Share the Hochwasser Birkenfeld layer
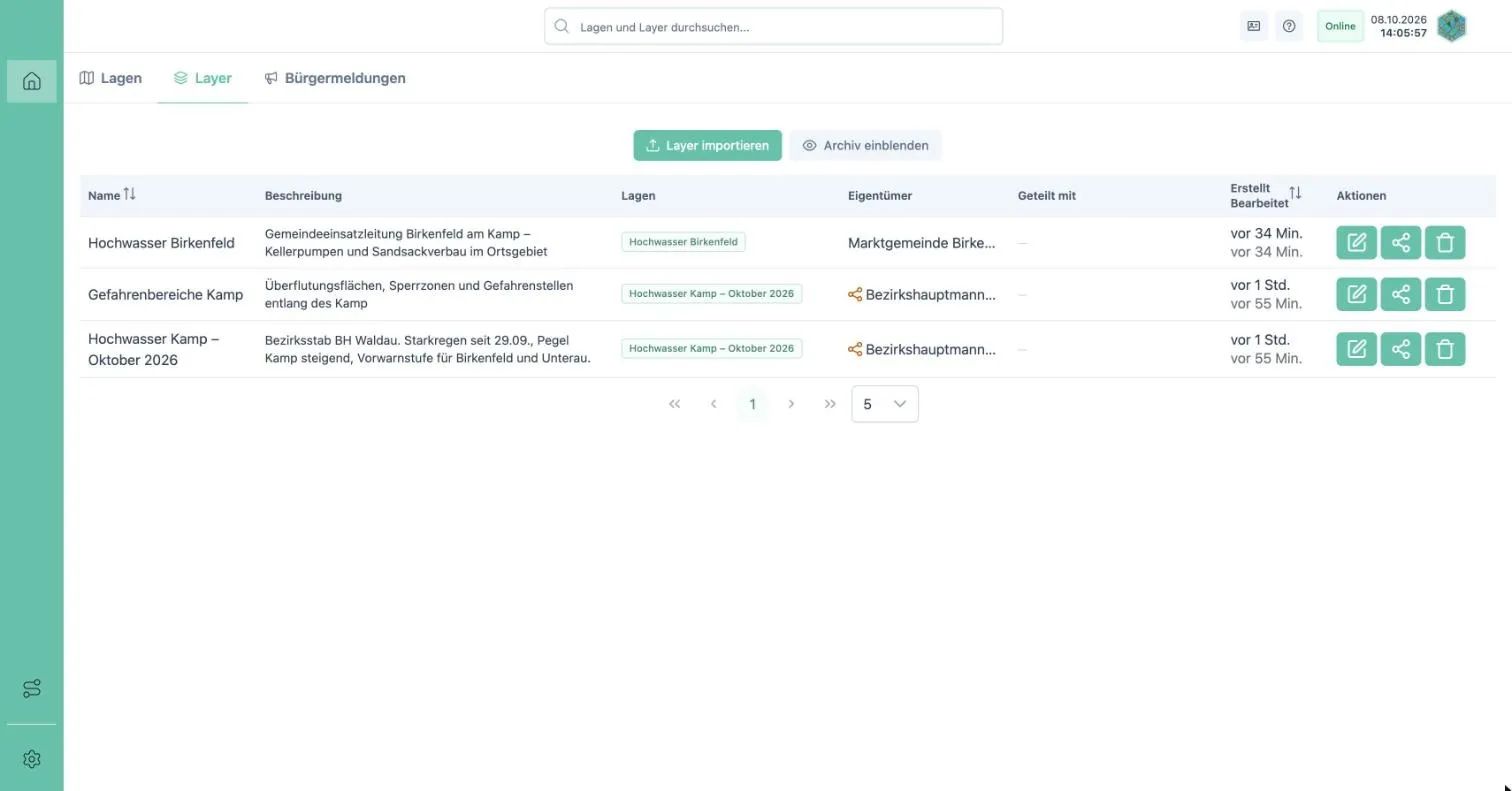Screen dimensions: 1512x791 tap(1401, 242)
